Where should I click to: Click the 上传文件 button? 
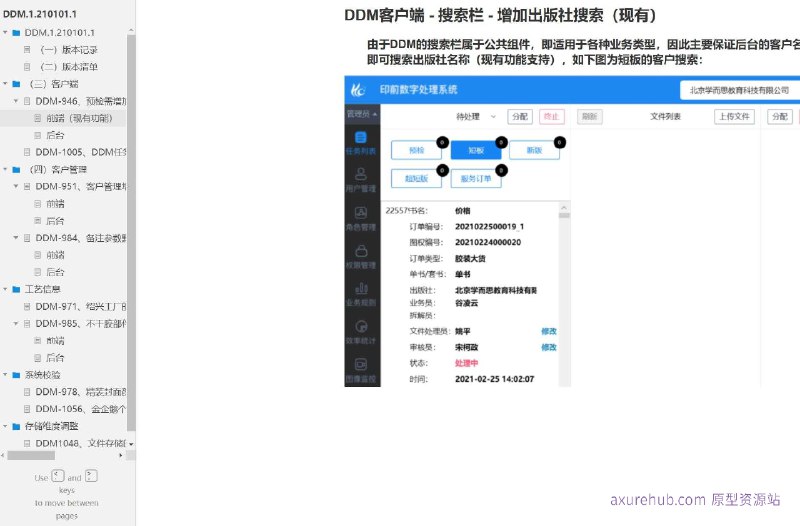[734, 117]
